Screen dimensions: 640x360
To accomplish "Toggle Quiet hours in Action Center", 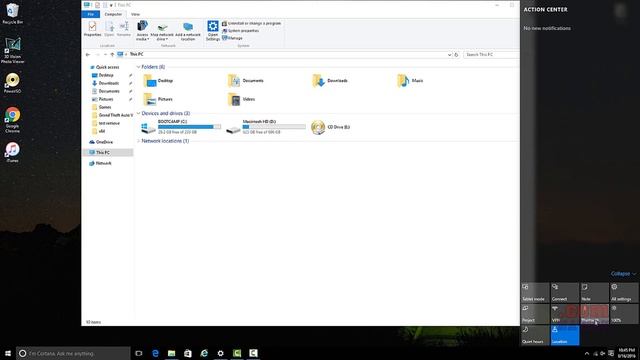I will click(535, 335).
